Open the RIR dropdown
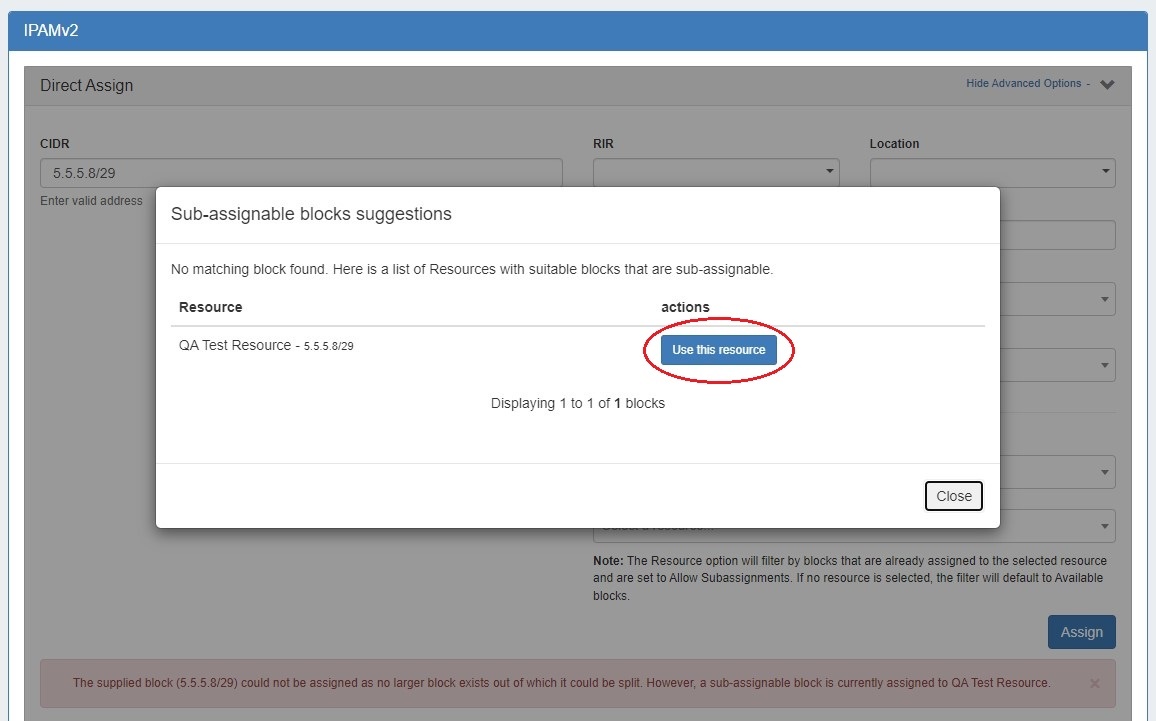Viewport: 1156px width, 721px height. 715,172
